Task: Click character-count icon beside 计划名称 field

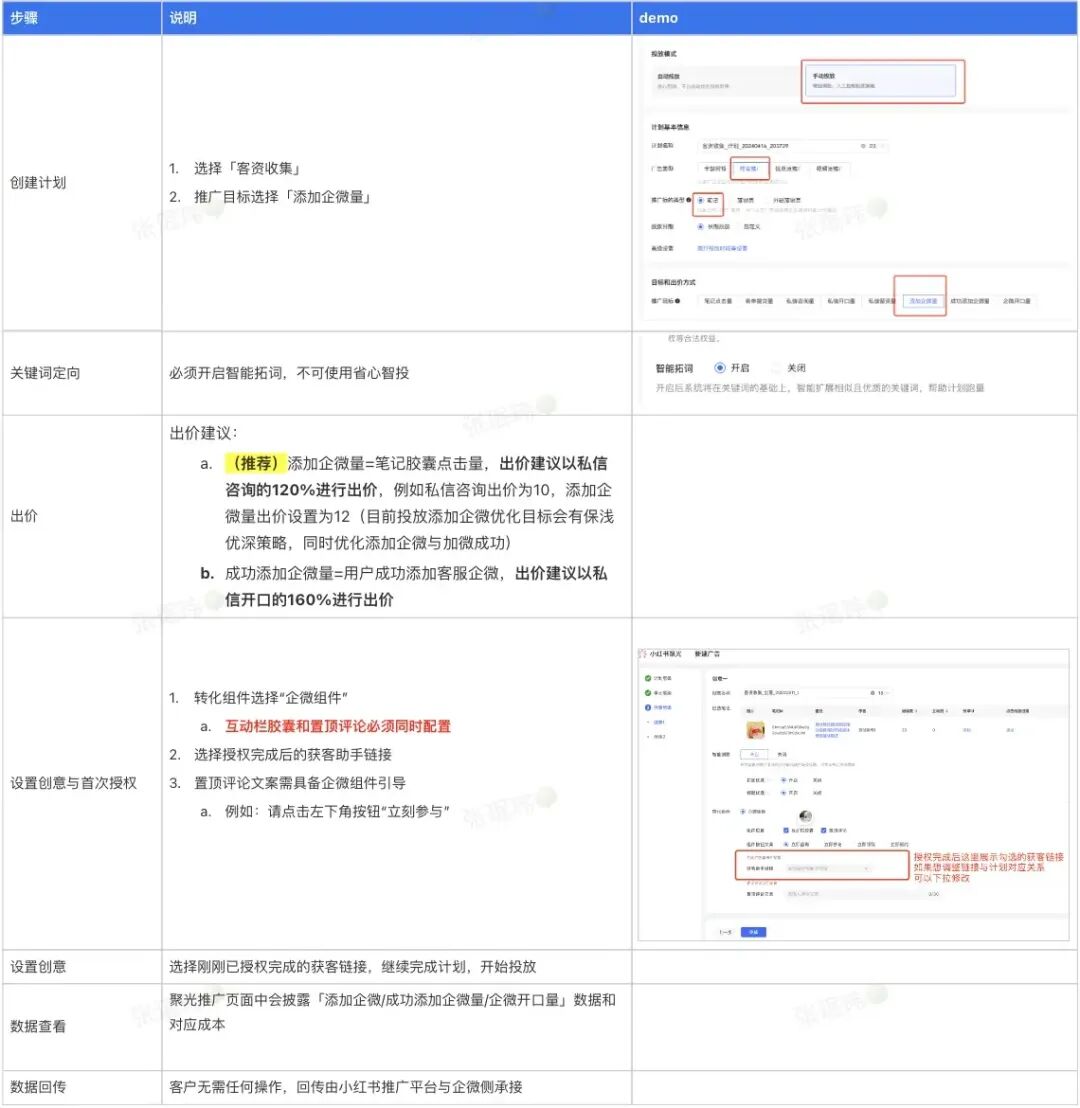Action: [x=871, y=692]
